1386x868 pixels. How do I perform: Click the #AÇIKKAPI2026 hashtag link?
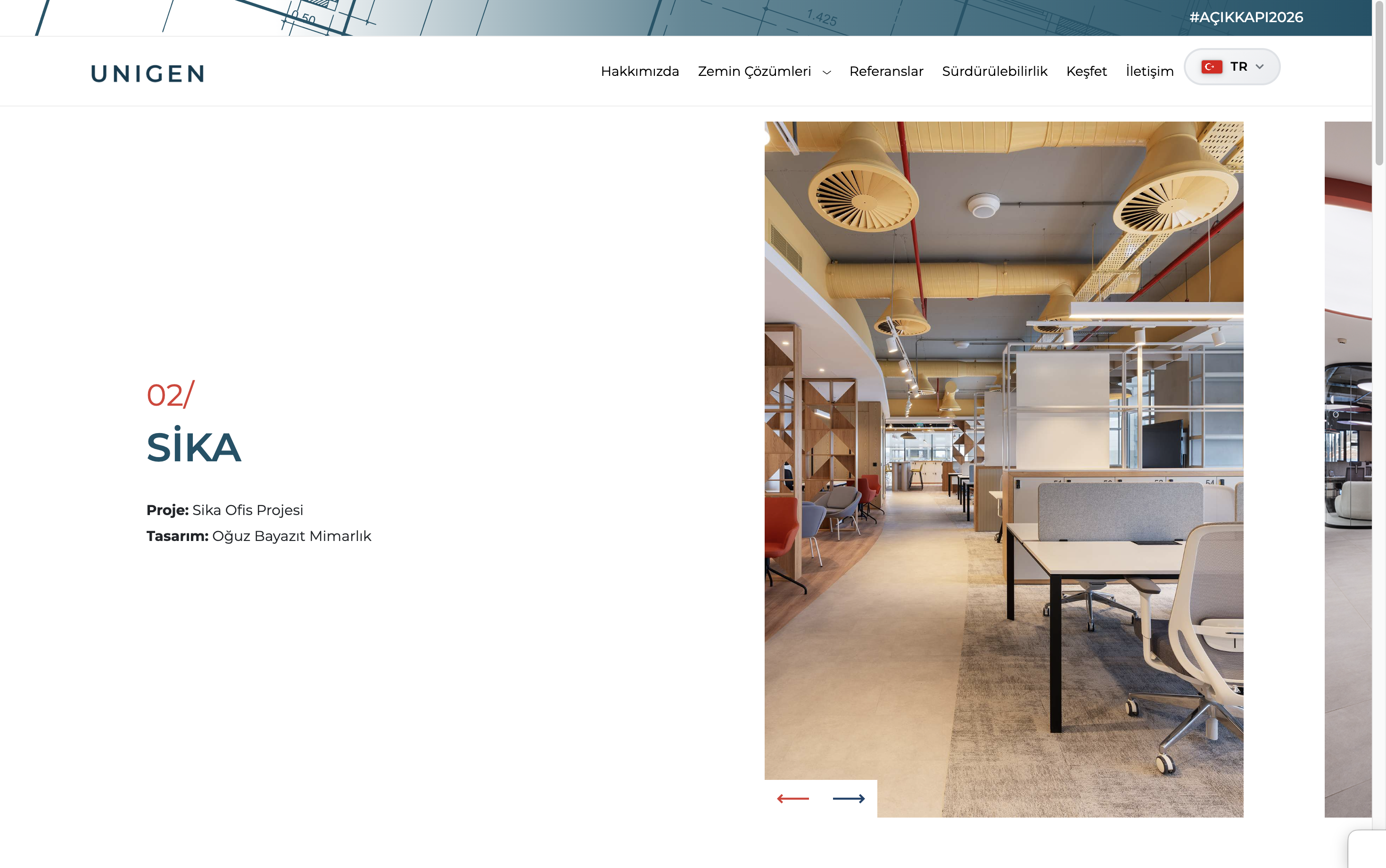point(1246,17)
